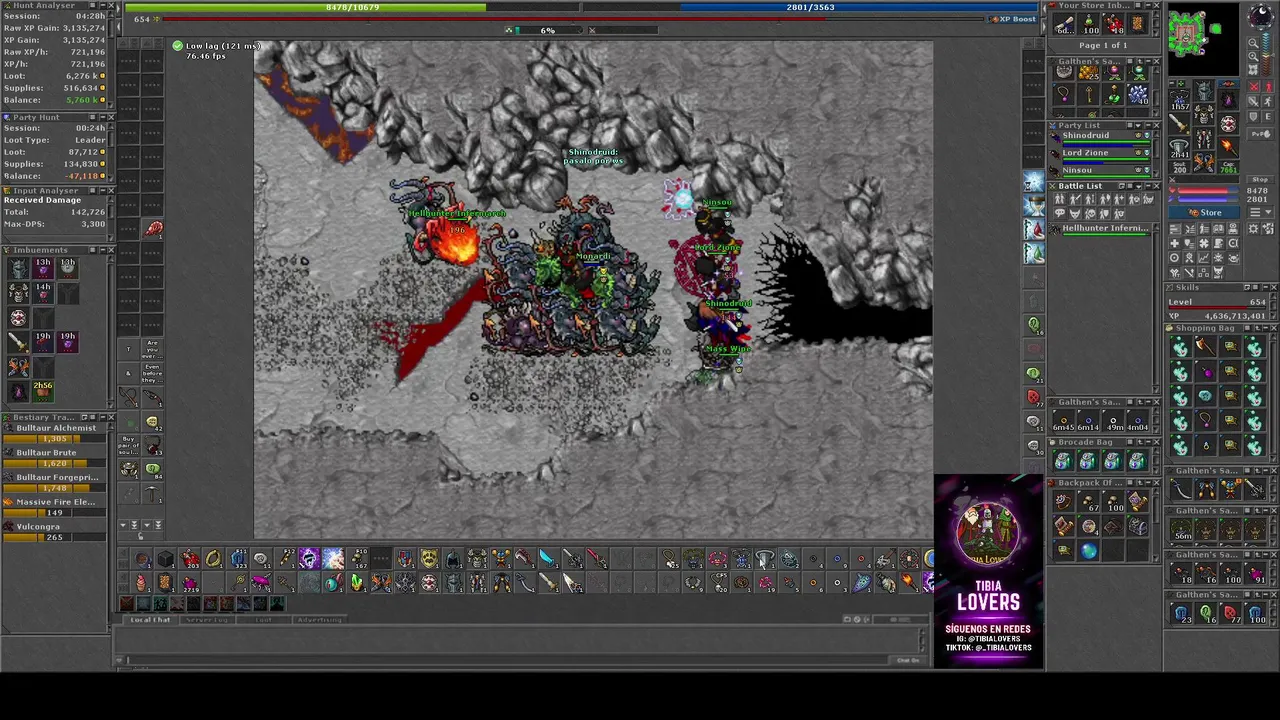The height and width of the screenshot is (720, 1280).
Task: Collapse the Bestiary Tracker panel
Action: pyautogui.click(x=103, y=417)
